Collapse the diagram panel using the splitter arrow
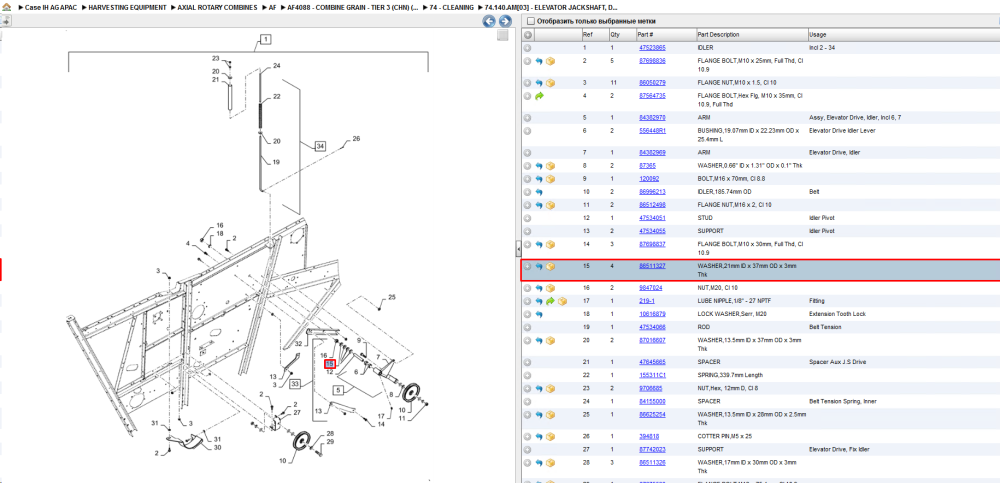 (518, 248)
